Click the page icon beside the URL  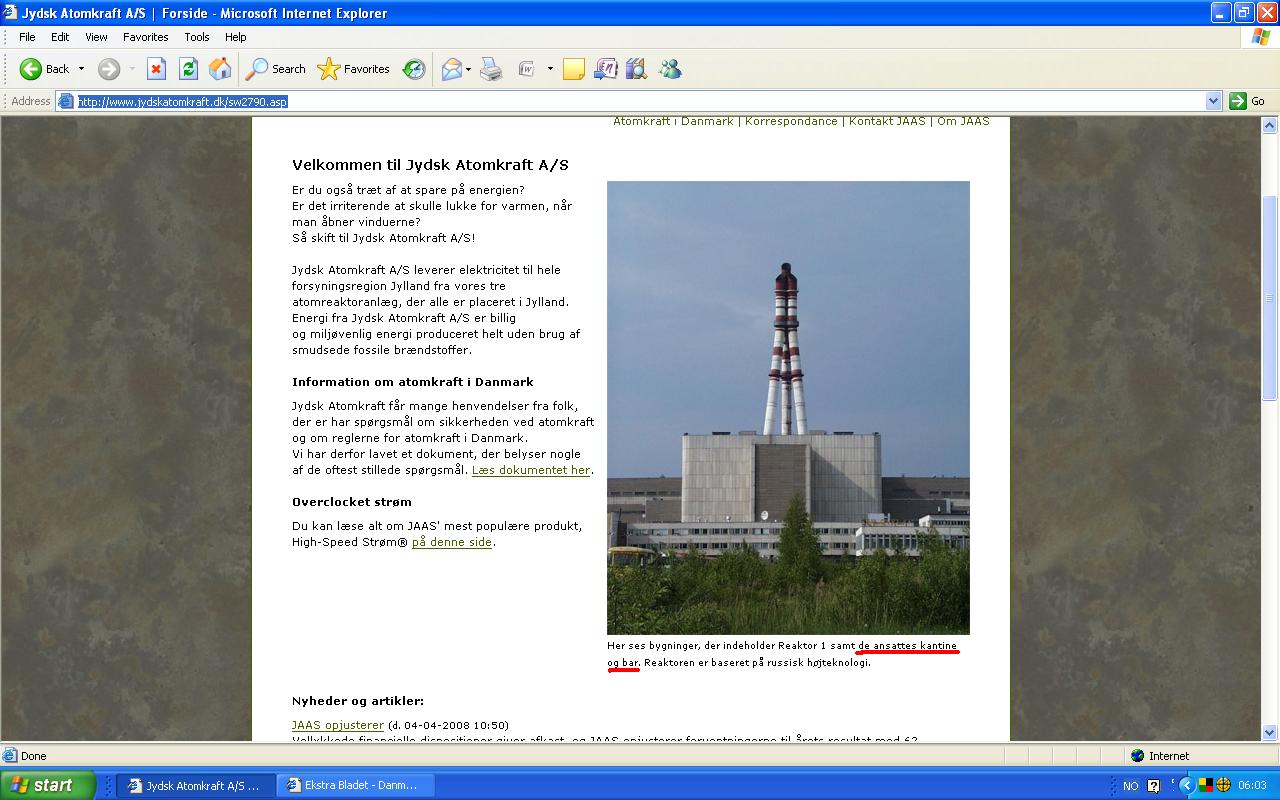tap(67, 101)
